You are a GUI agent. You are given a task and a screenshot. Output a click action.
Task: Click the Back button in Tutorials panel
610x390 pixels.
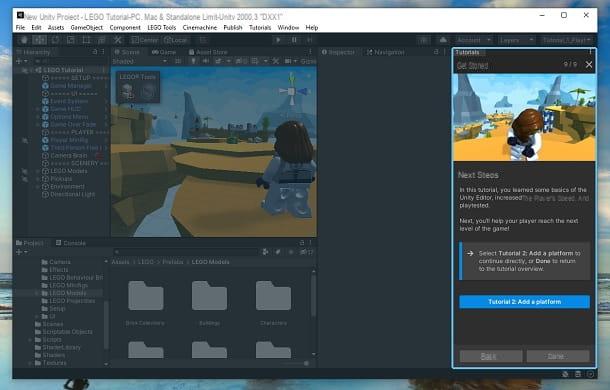(491, 356)
